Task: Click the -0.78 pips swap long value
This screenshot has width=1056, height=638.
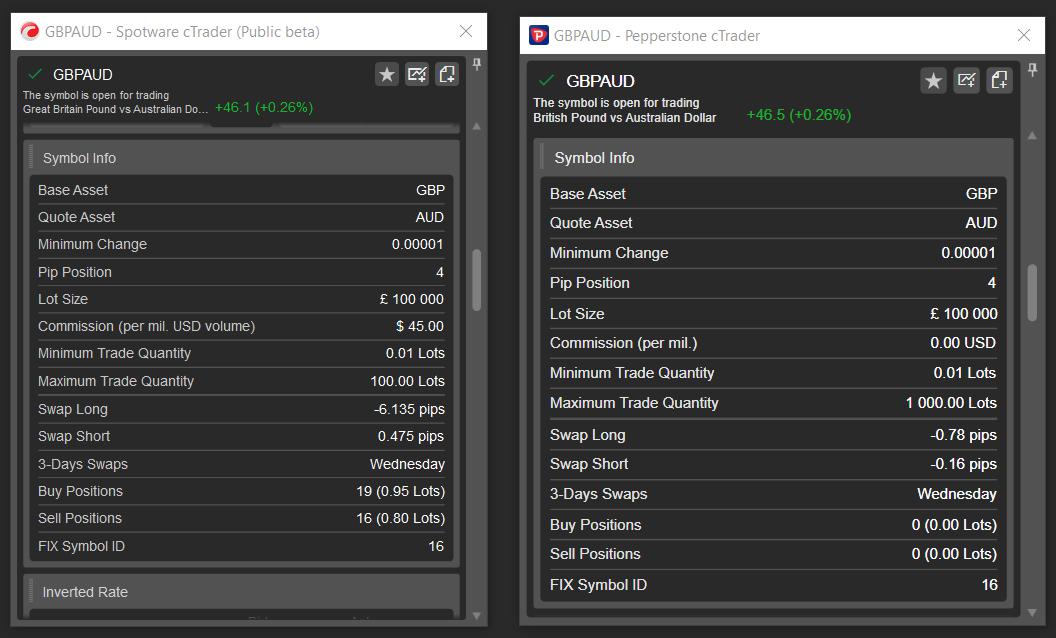Action: tap(964, 435)
